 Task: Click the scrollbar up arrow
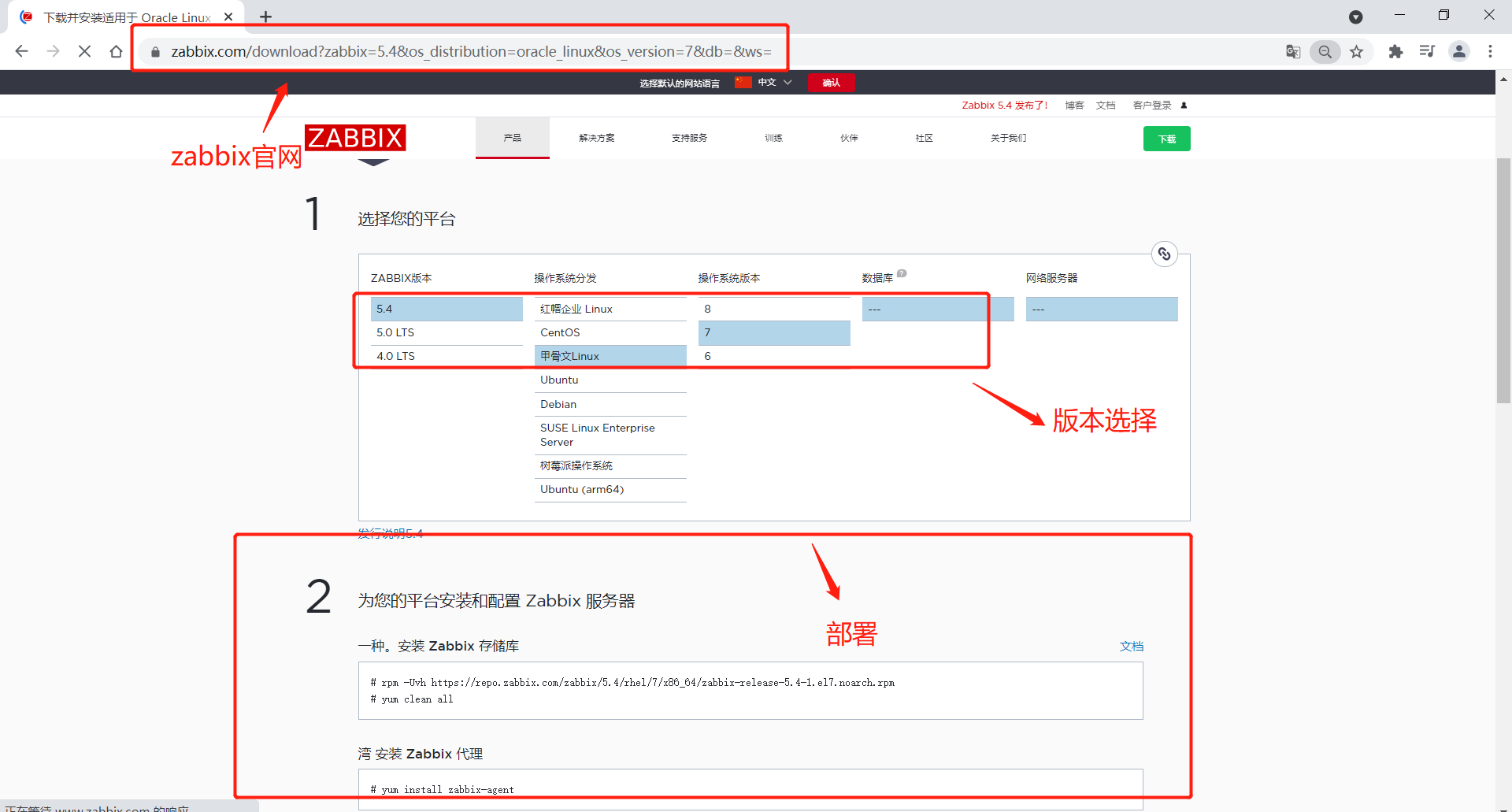[1503, 79]
